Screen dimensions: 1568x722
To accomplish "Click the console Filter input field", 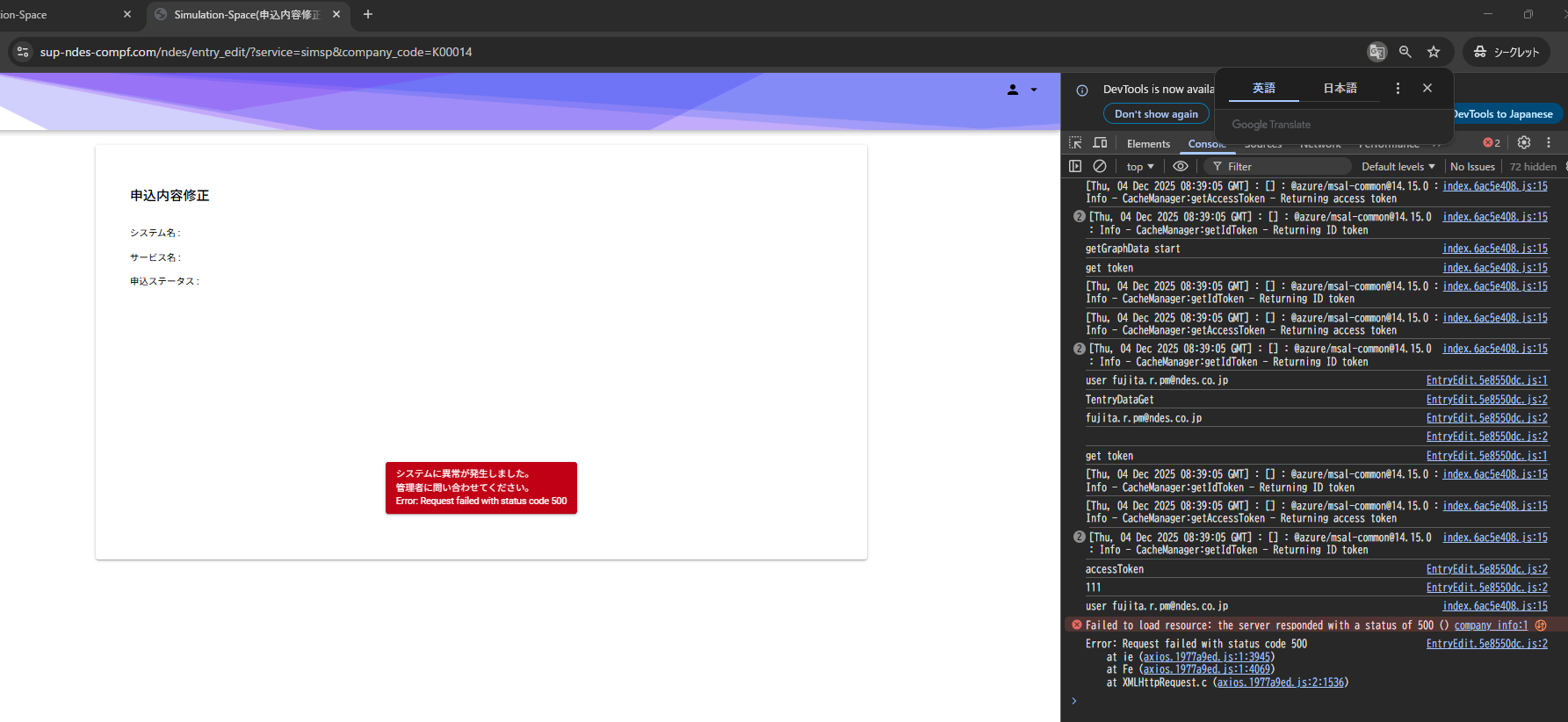I will [1283, 167].
